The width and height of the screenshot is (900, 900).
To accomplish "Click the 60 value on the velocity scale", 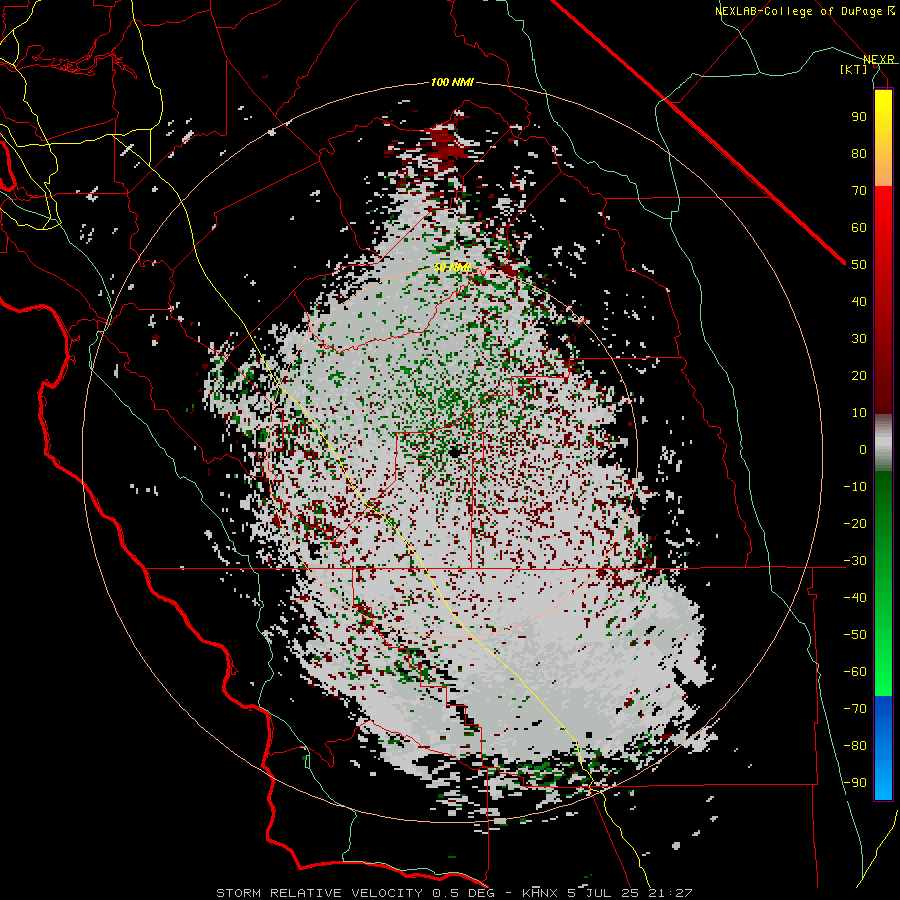I will click(x=859, y=228).
